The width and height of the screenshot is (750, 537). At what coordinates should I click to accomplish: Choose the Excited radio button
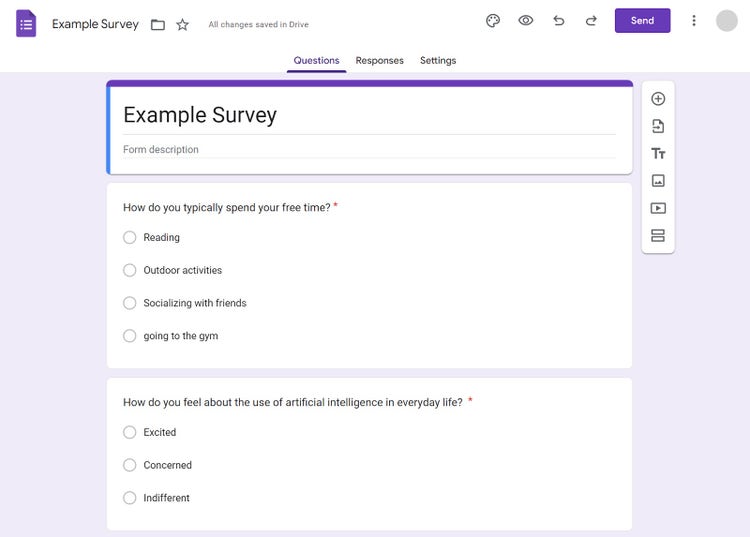130,432
